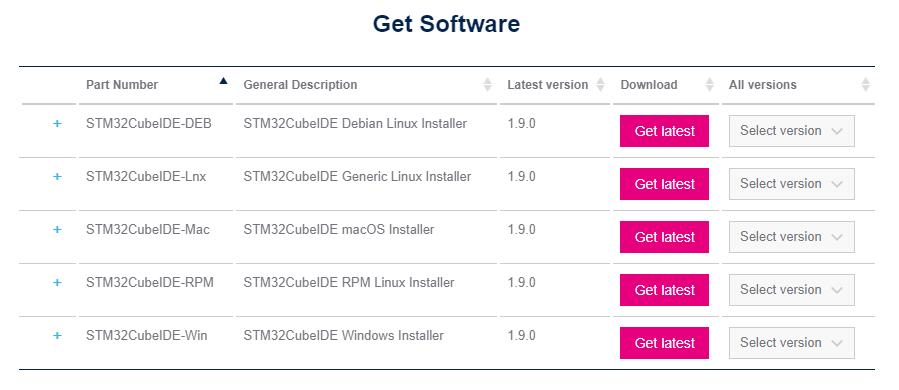Expand the STM32CubeIDE-Mac row plus icon

(57, 229)
